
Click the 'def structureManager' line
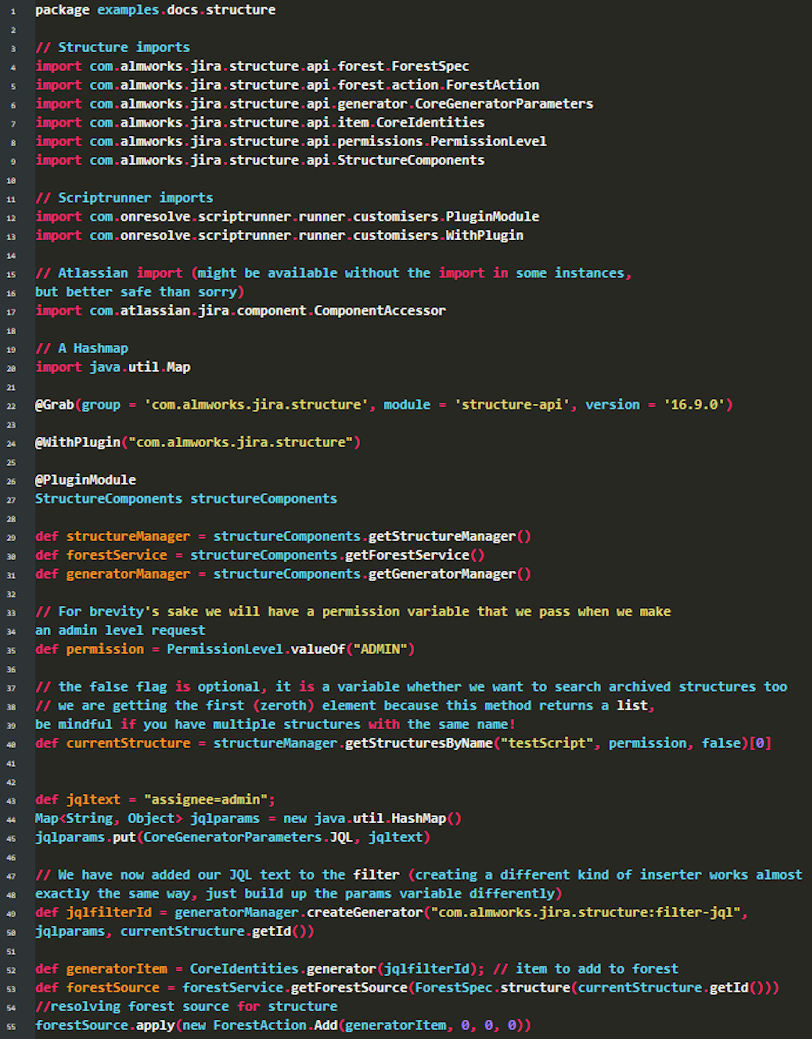[x=283, y=536]
